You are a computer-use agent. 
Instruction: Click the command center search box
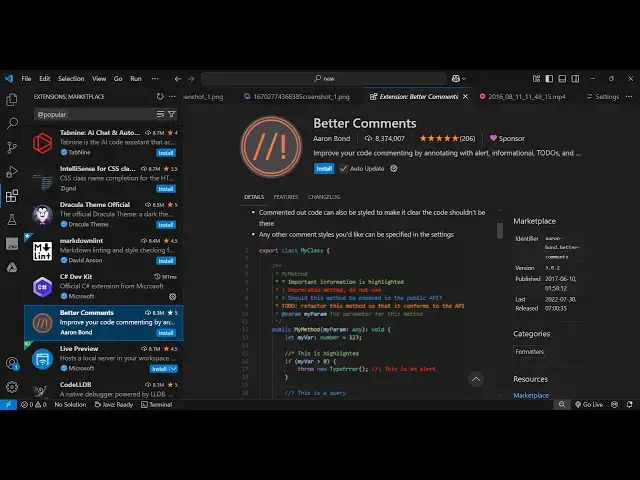(323, 78)
